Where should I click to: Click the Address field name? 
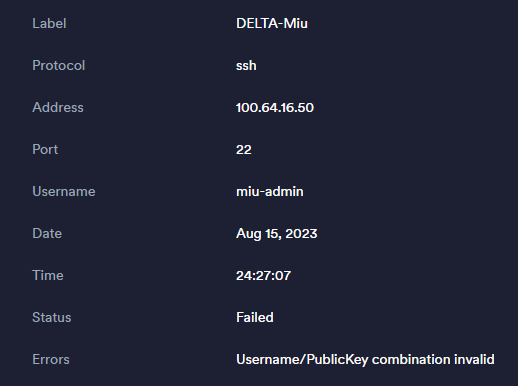point(58,108)
